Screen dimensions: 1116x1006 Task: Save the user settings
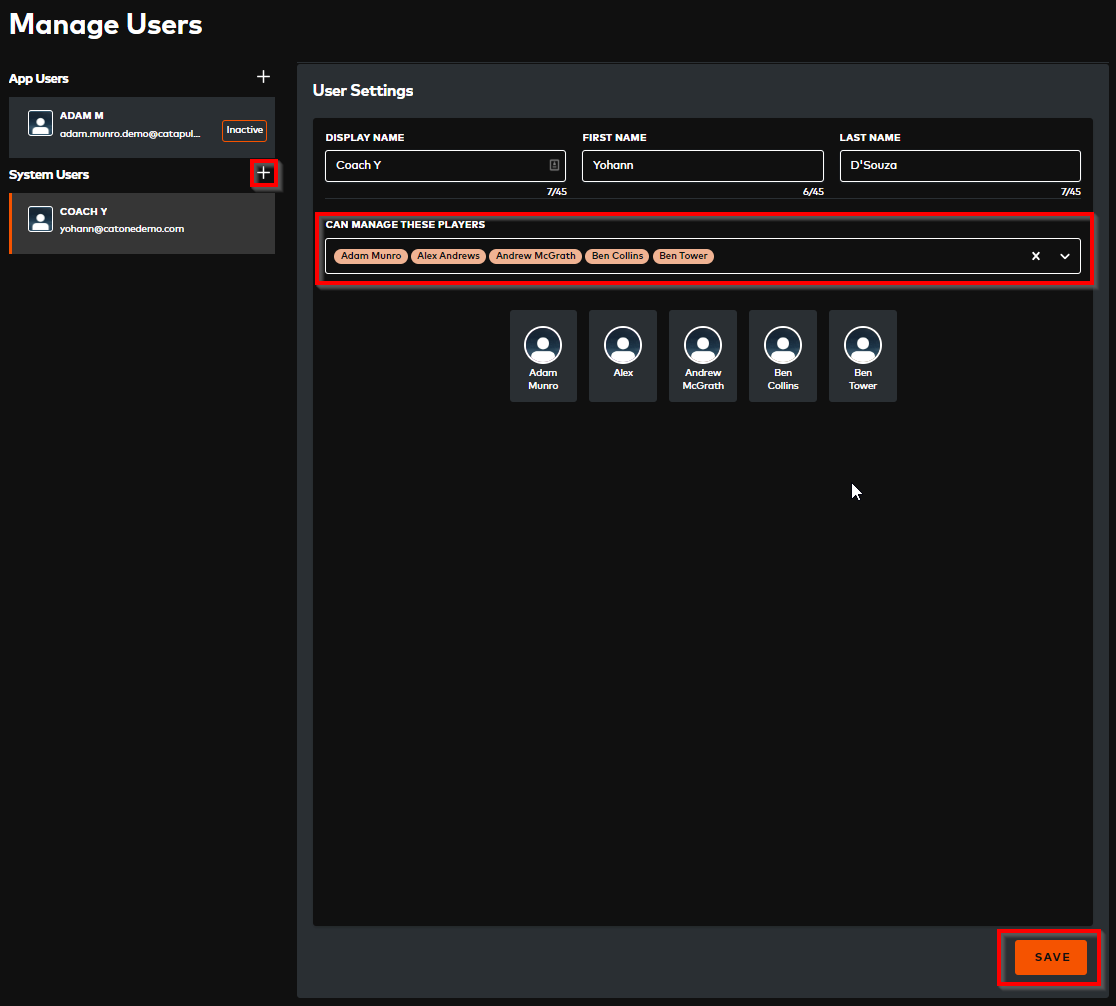point(1051,958)
